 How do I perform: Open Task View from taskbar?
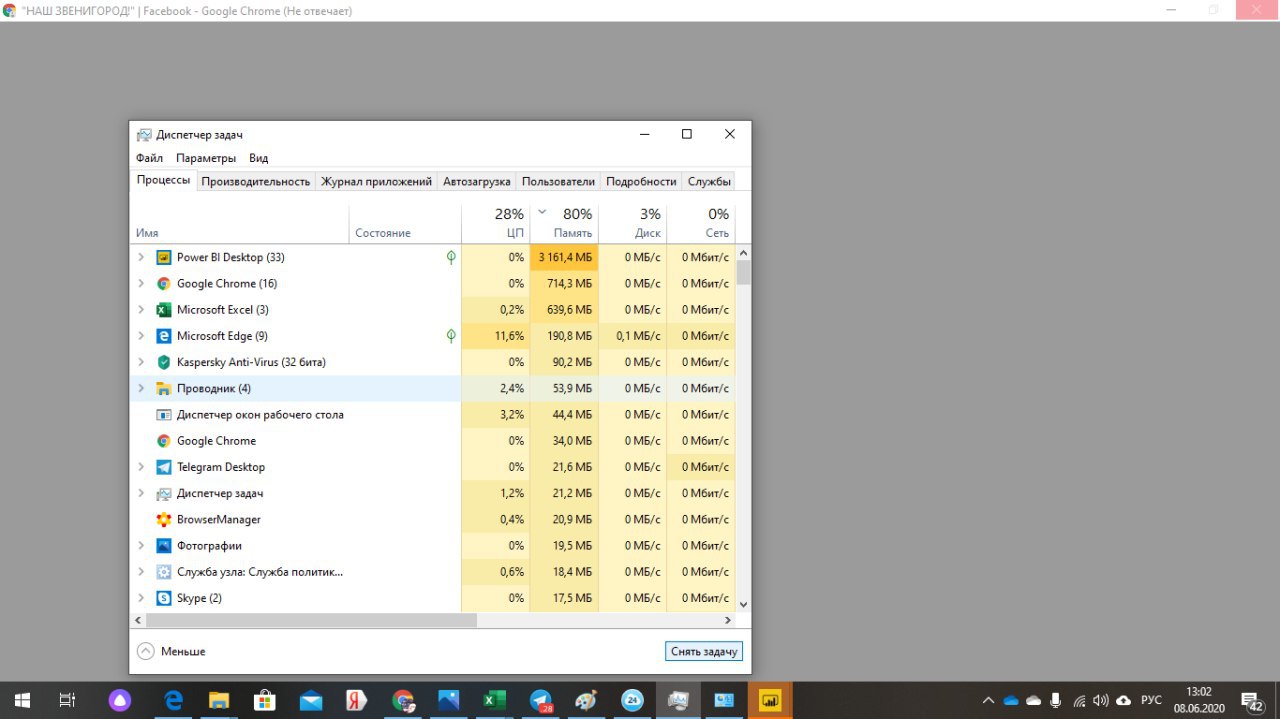click(67, 700)
